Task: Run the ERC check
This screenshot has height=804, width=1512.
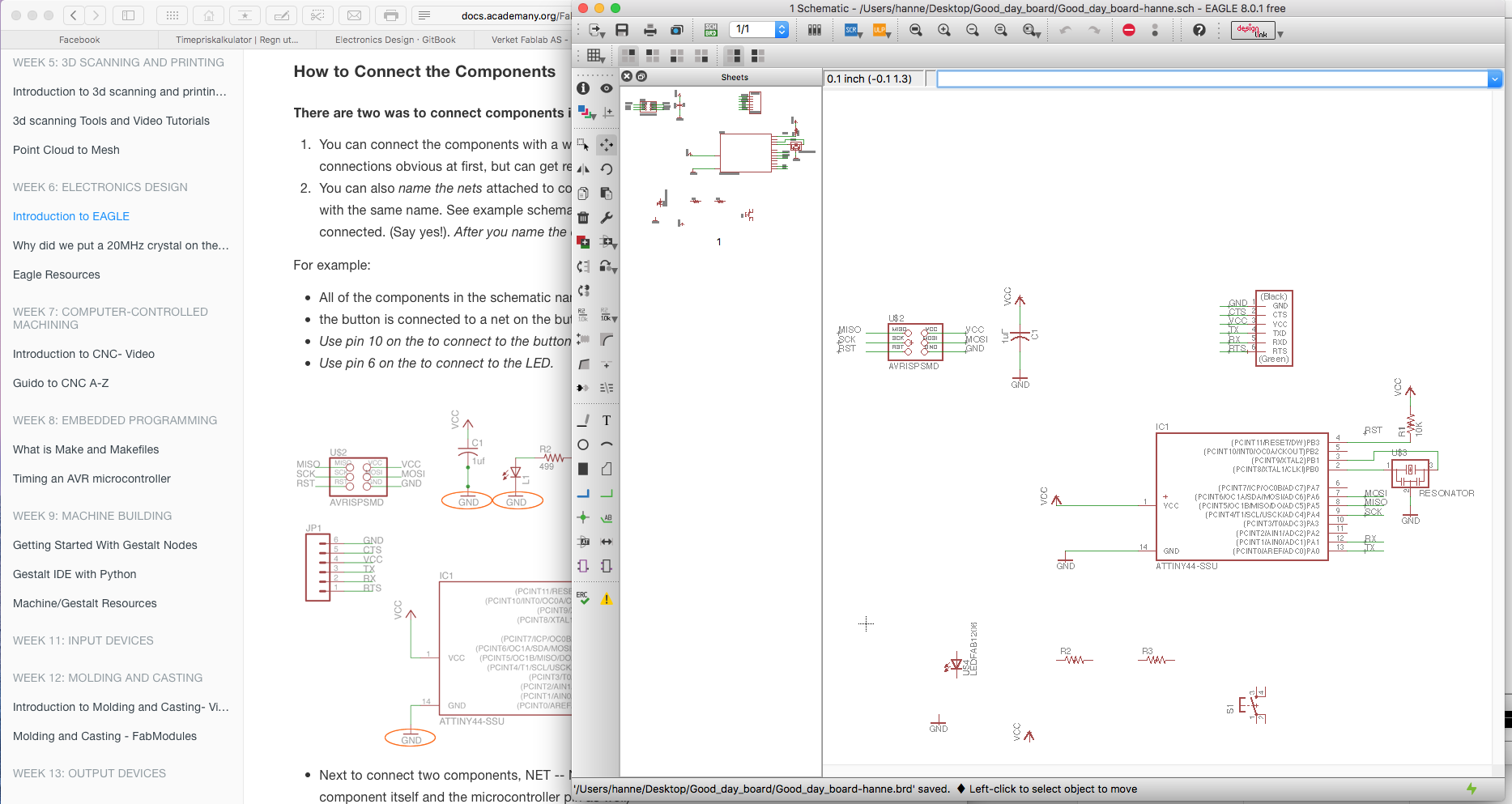Action: [583, 598]
